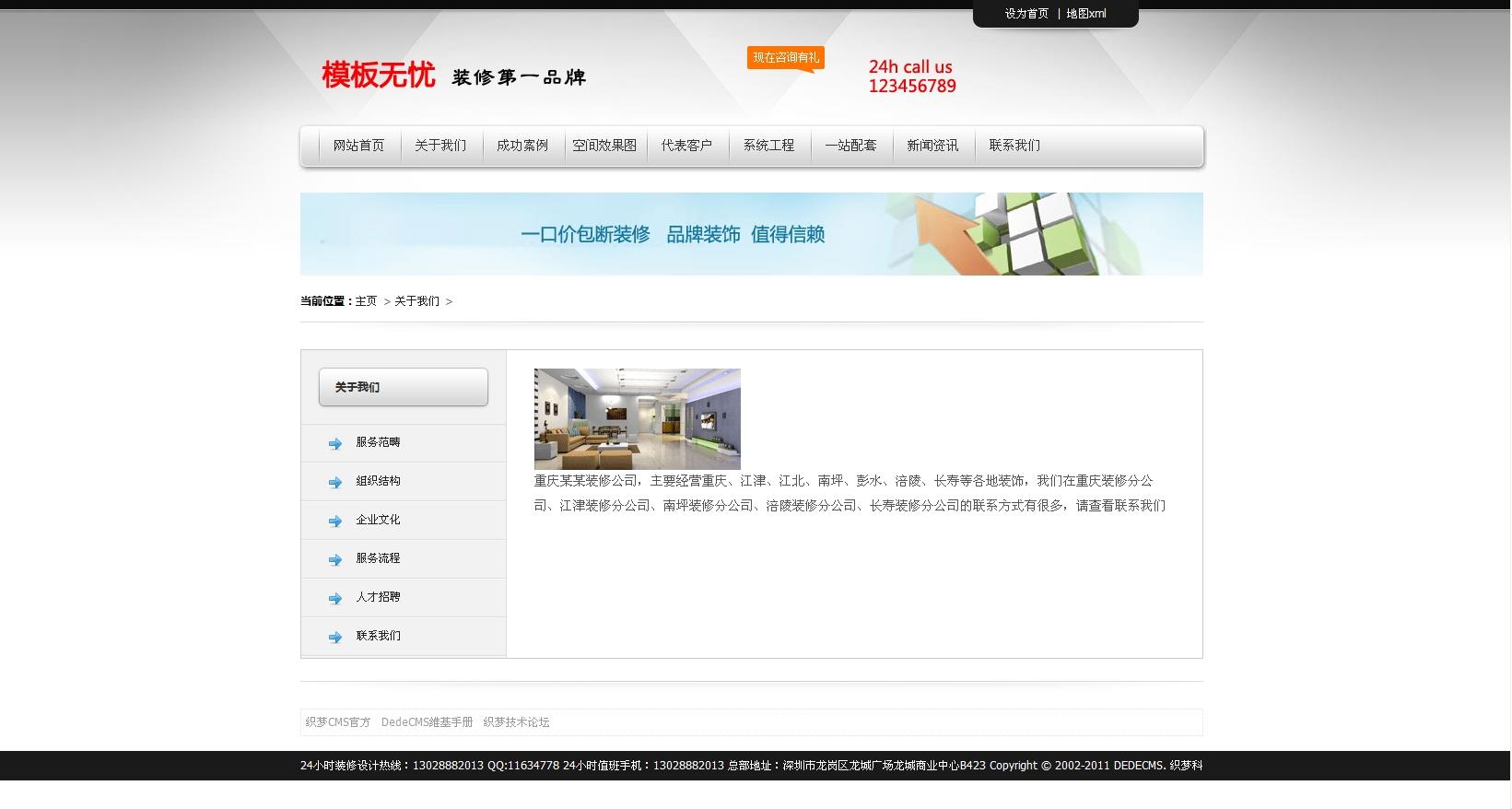Click the arrow icon beside 企业文化

point(335,521)
